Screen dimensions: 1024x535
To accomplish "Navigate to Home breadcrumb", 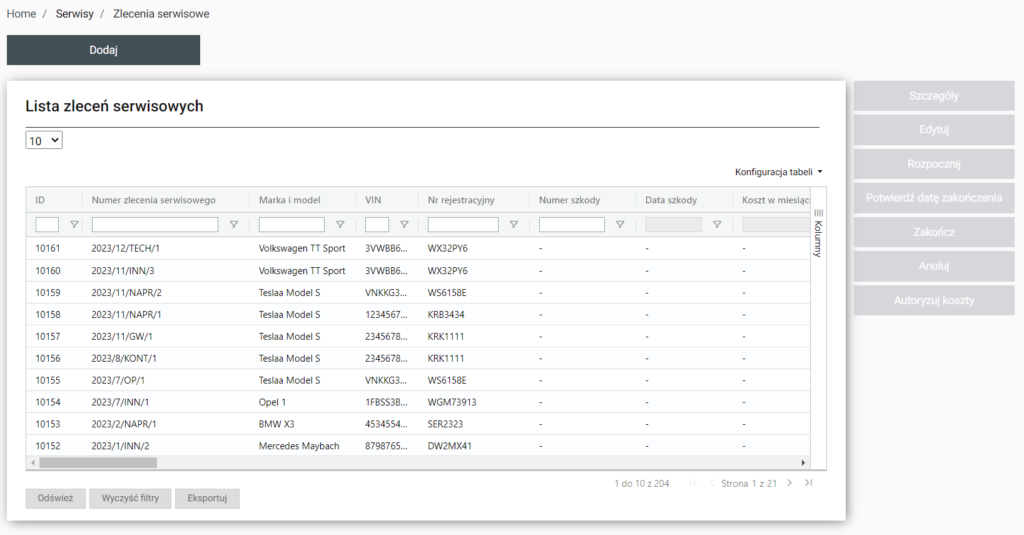I will tap(21, 14).
